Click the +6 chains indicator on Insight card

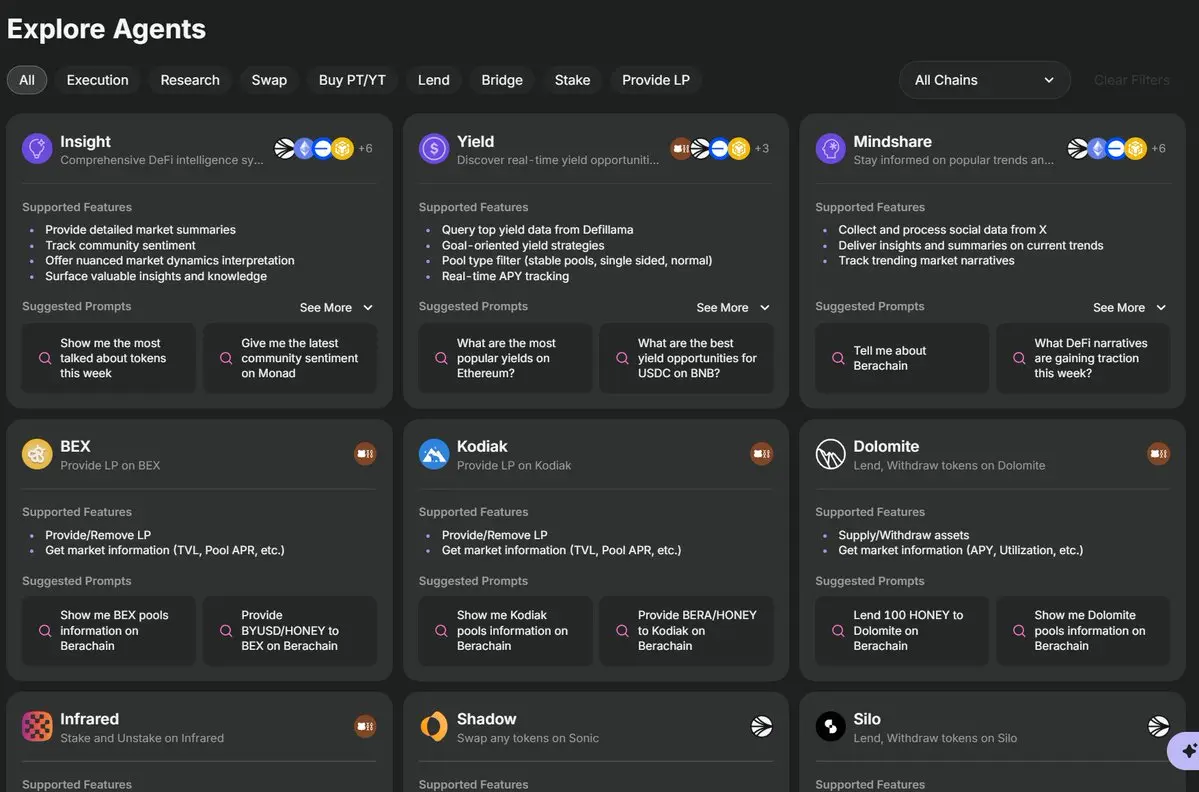366,148
